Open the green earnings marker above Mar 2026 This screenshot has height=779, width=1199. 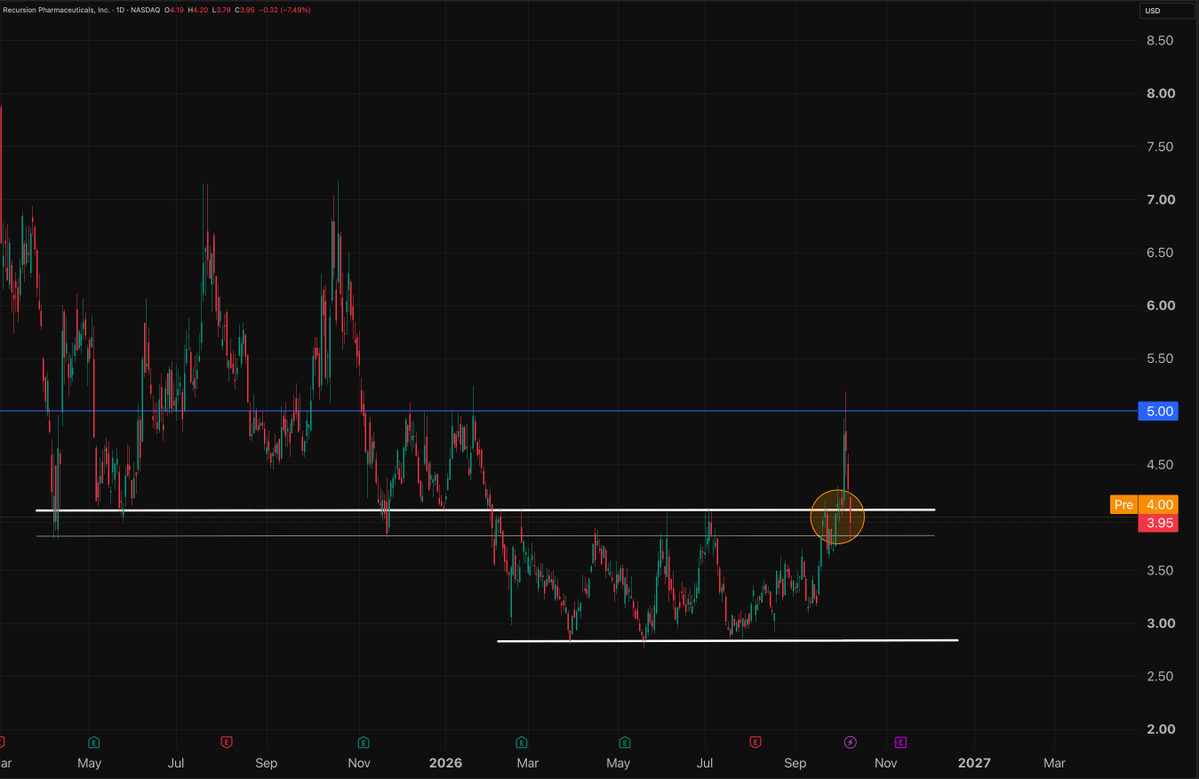[x=522, y=742]
